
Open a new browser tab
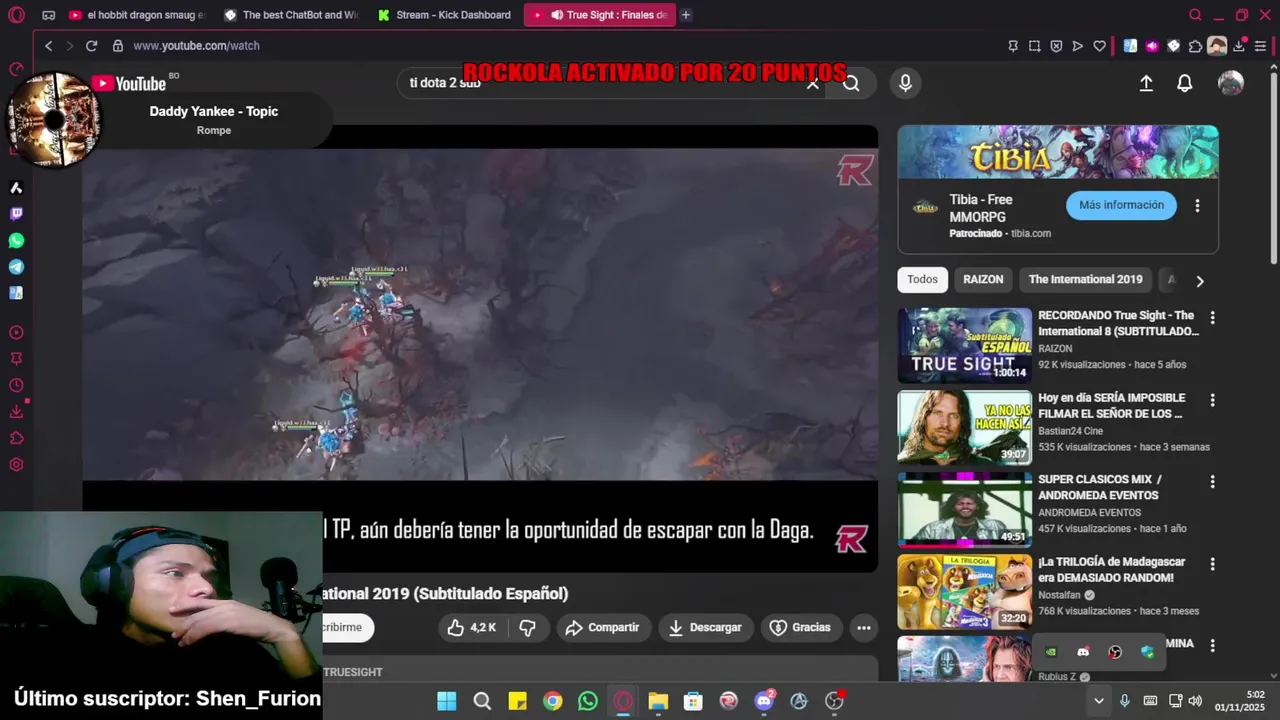coord(686,15)
